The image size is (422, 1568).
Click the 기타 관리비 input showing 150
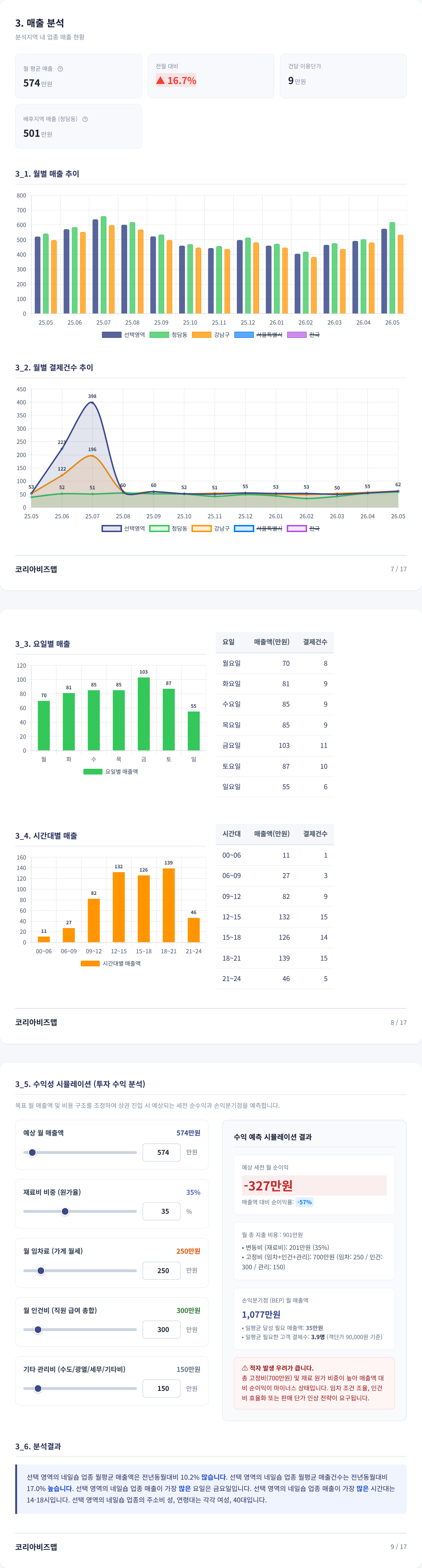coord(161,1389)
